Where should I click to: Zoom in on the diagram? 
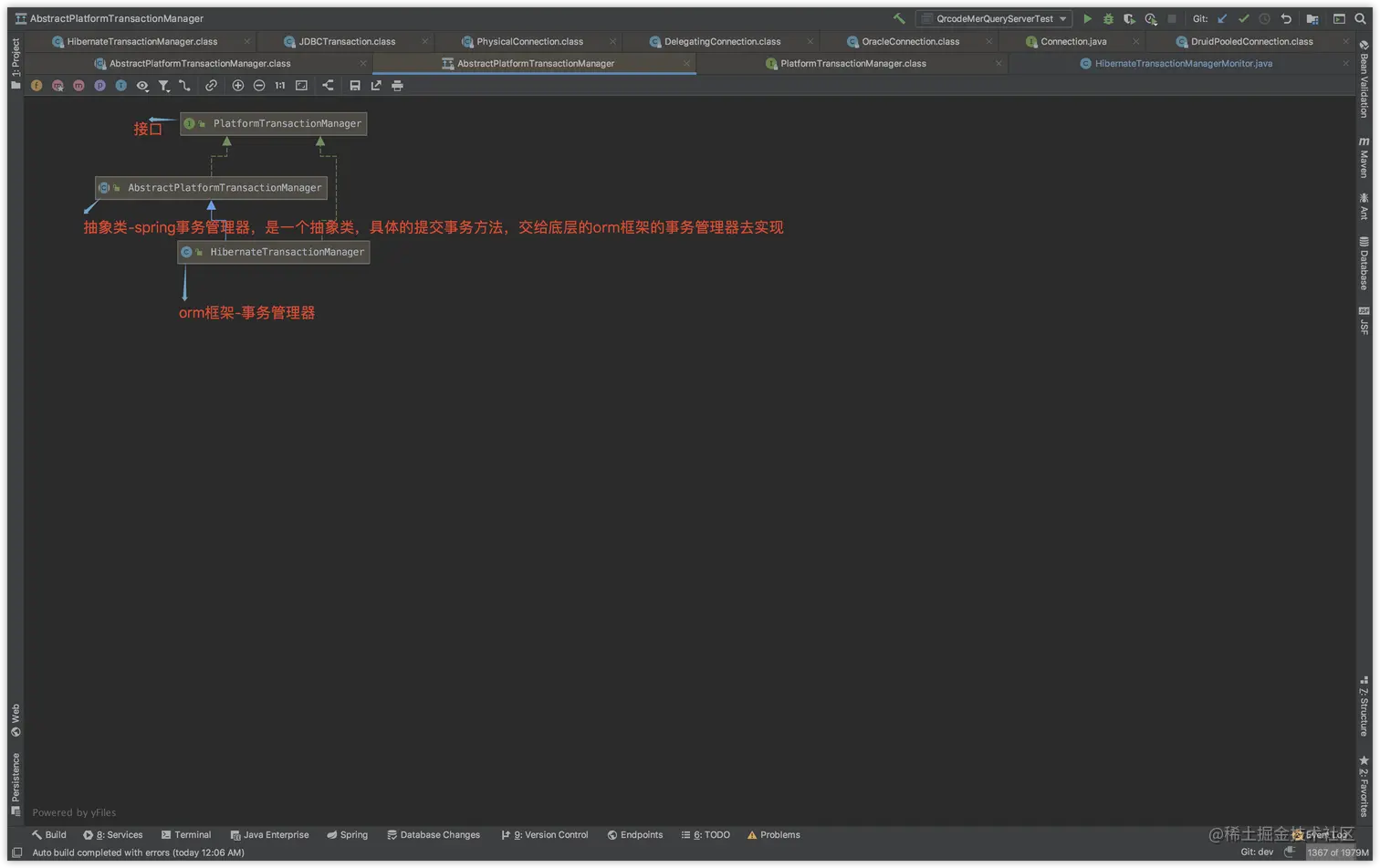(237, 86)
